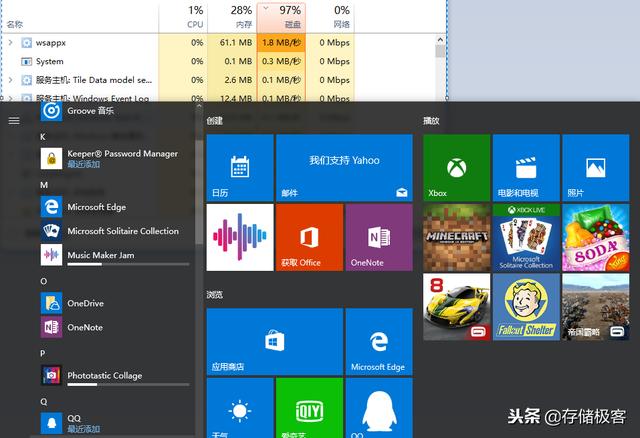640x438 pixels.
Task: Open the 帝国霸略 game tile
Action: coord(596,307)
